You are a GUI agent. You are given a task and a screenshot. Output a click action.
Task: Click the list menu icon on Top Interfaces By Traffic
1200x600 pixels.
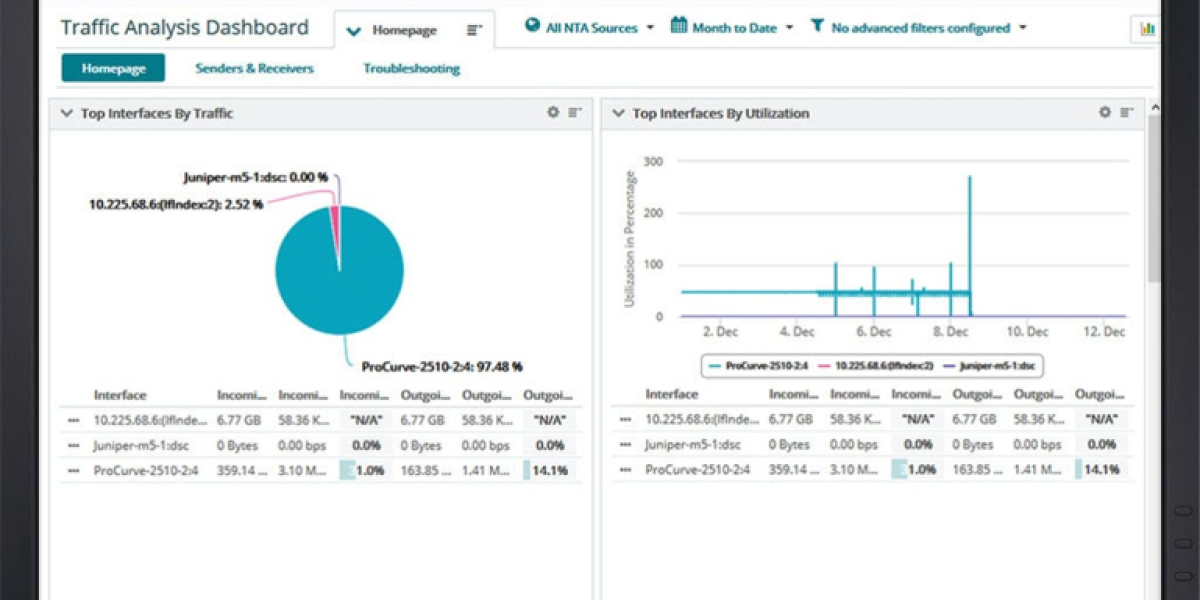575,114
